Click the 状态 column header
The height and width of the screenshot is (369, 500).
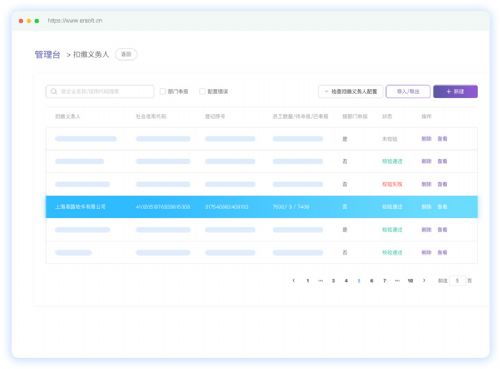pos(387,116)
